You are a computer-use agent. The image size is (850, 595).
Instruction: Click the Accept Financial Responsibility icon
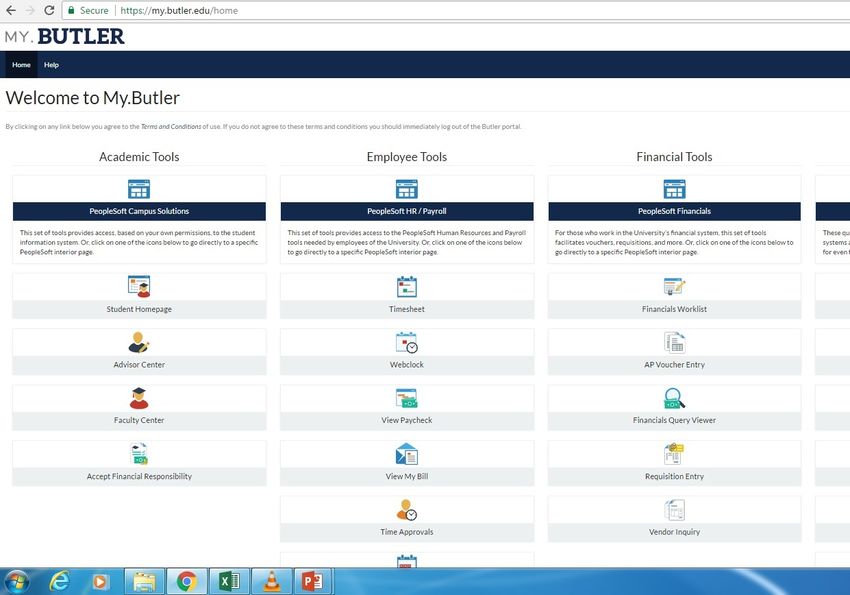(139, 454)
